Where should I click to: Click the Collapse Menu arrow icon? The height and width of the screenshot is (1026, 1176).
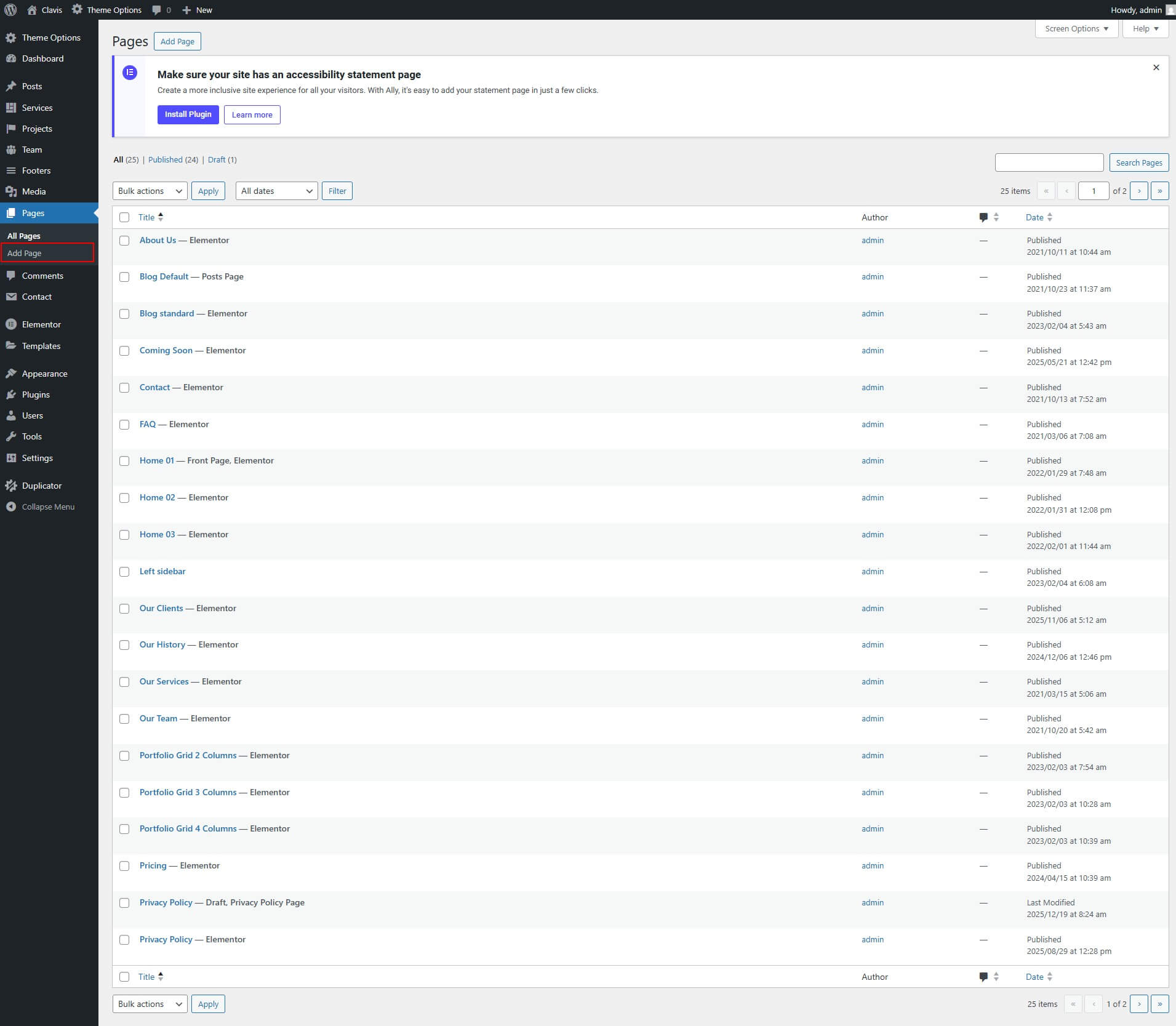(x=11, y=507)
